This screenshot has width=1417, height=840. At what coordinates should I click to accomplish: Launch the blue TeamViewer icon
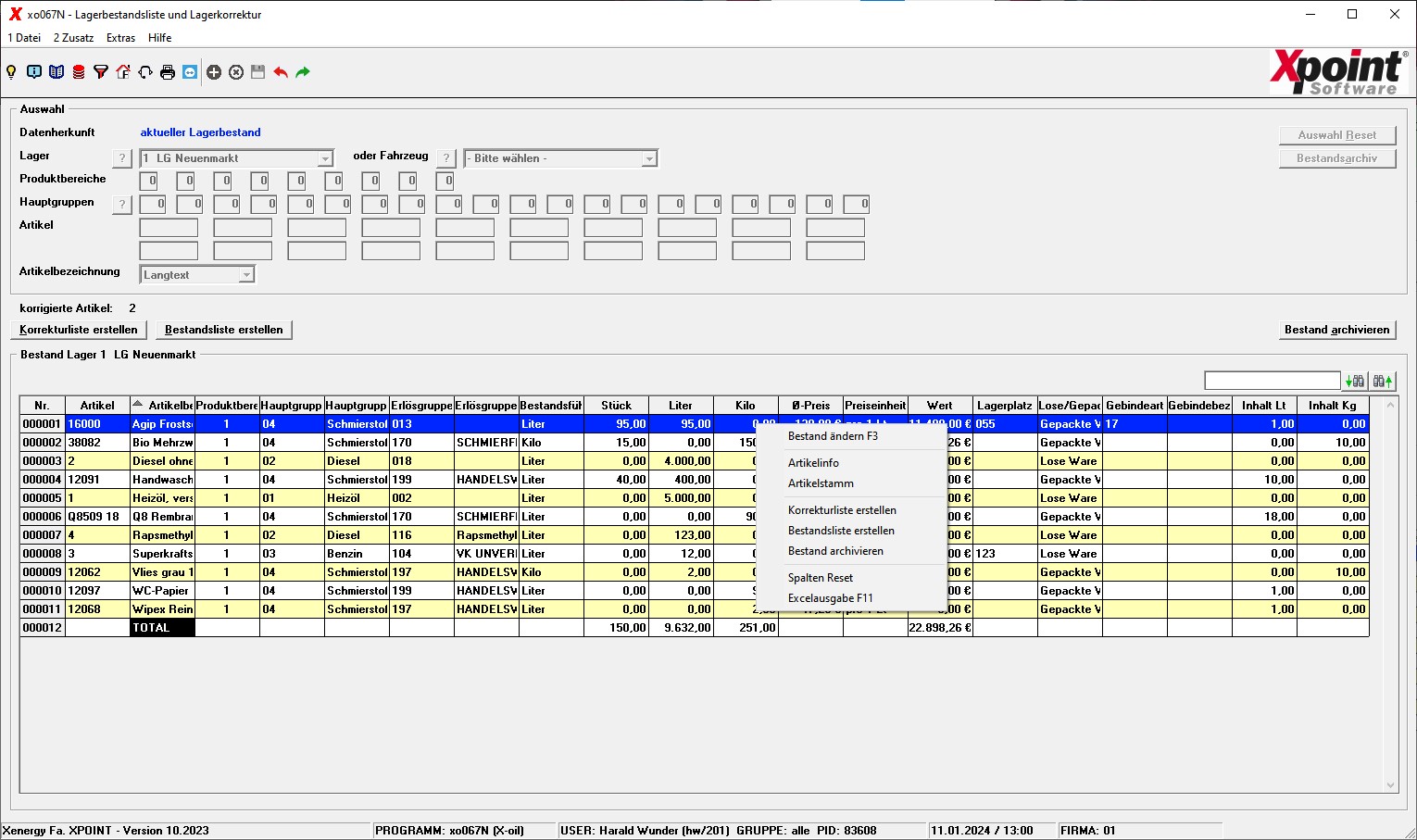tap(190, 72)
